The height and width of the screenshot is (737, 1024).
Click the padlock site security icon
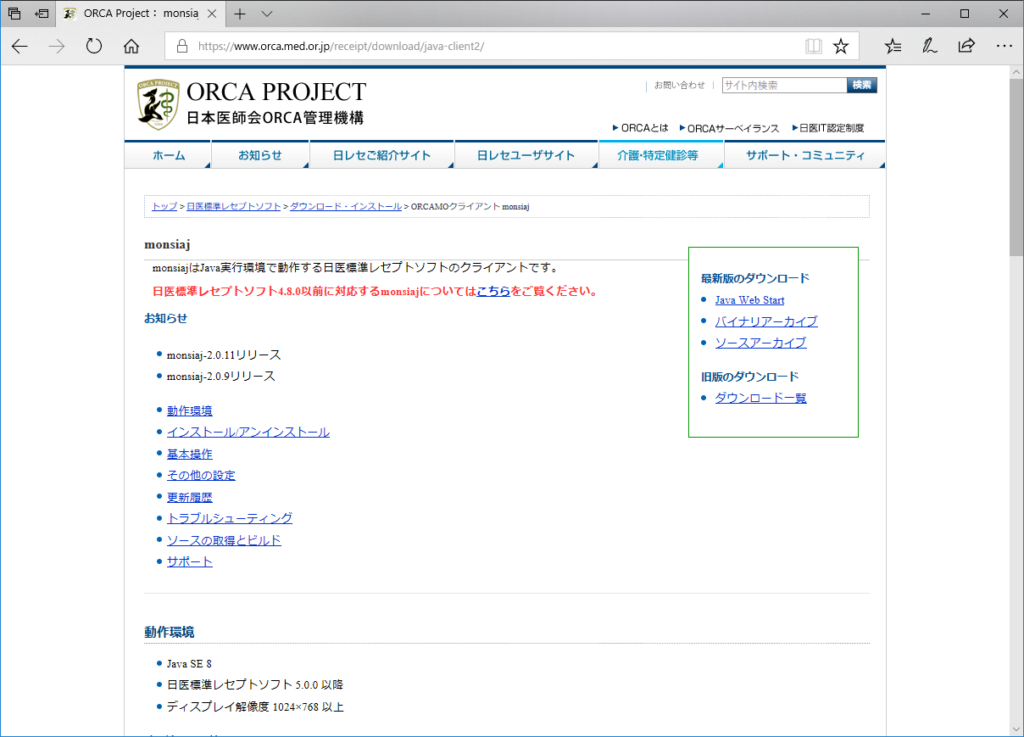pos(182,46)
